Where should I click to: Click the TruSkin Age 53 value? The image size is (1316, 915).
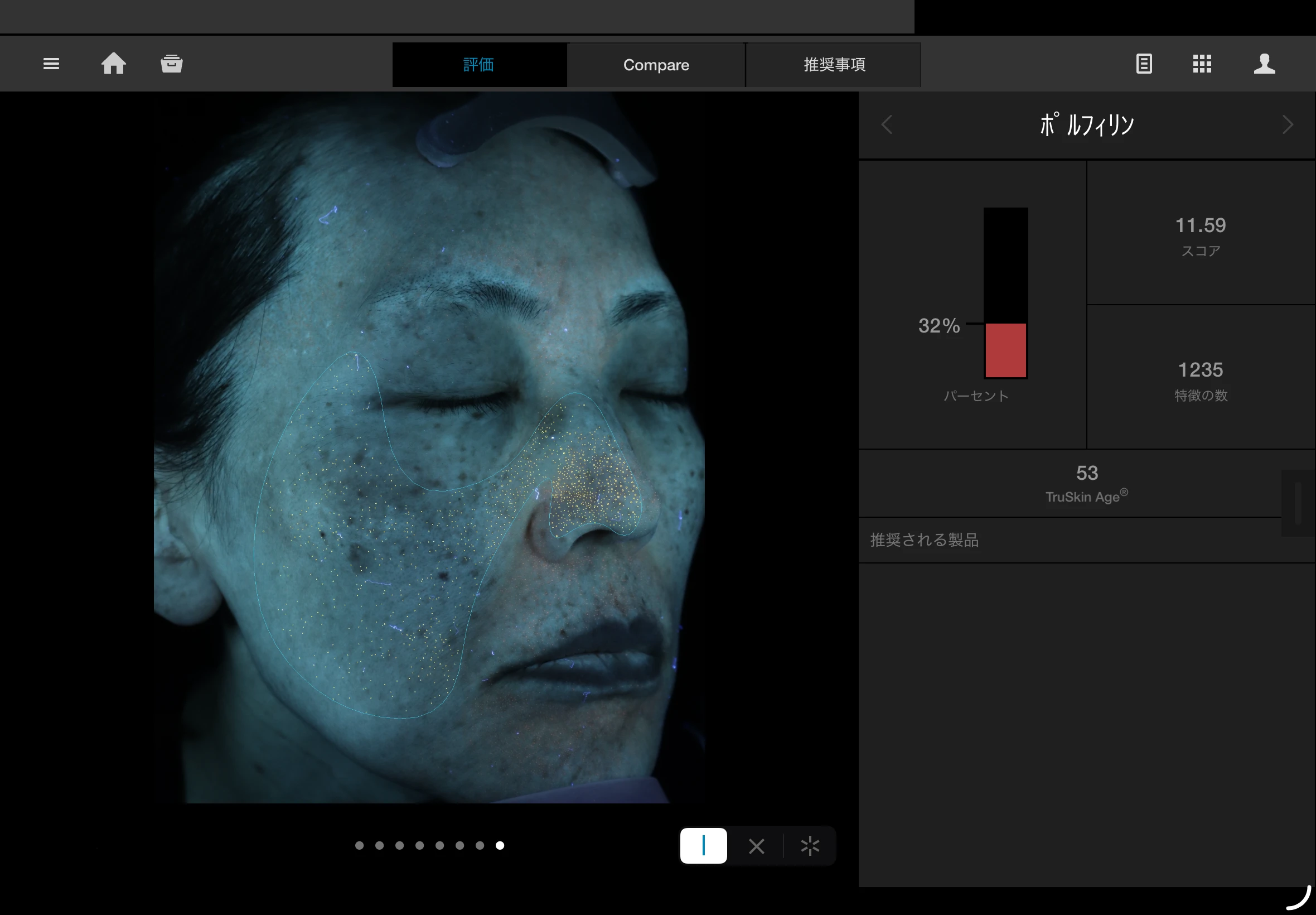click(x=1087, y=473)
